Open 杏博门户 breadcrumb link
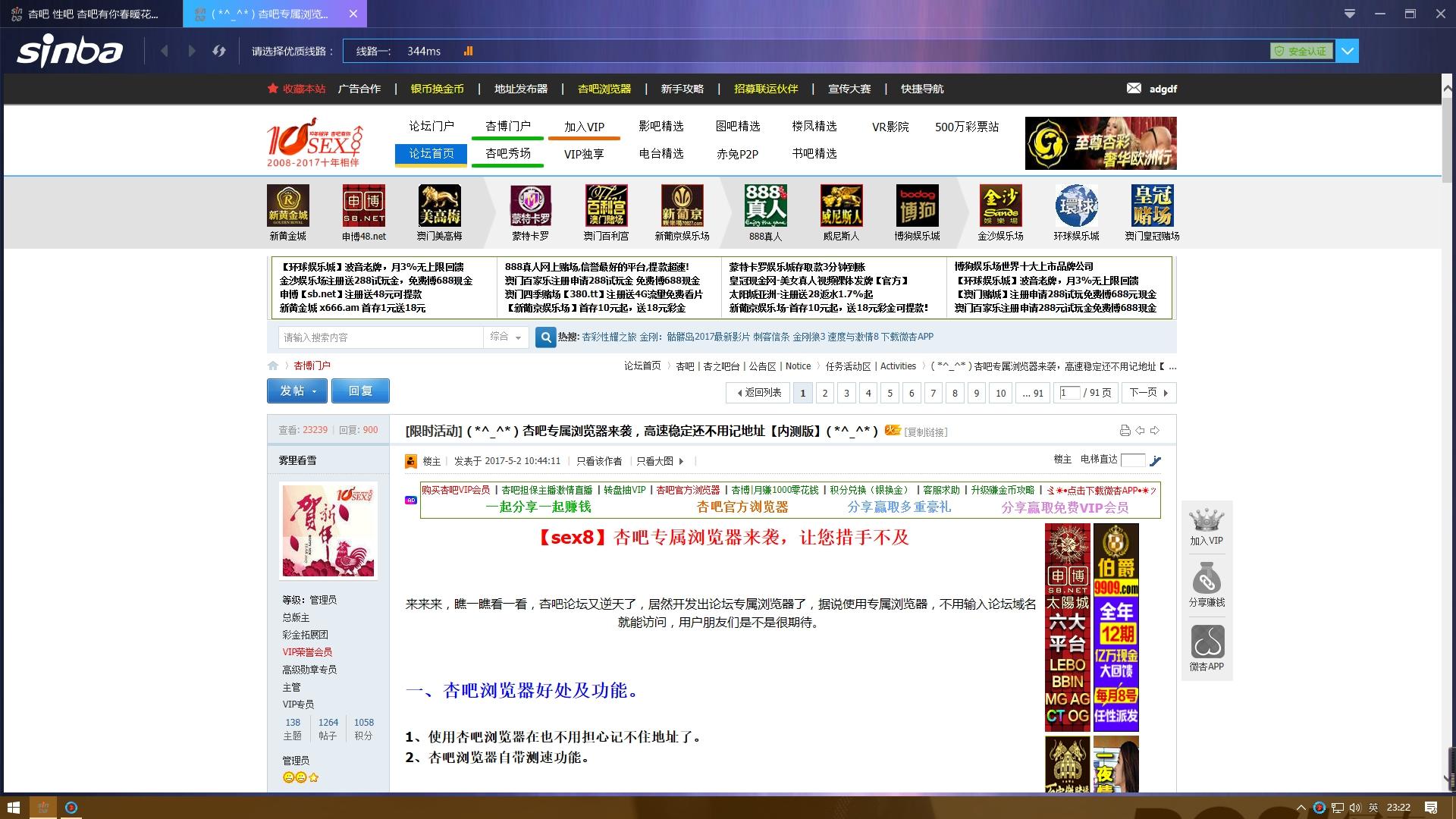 pos(312,366)
